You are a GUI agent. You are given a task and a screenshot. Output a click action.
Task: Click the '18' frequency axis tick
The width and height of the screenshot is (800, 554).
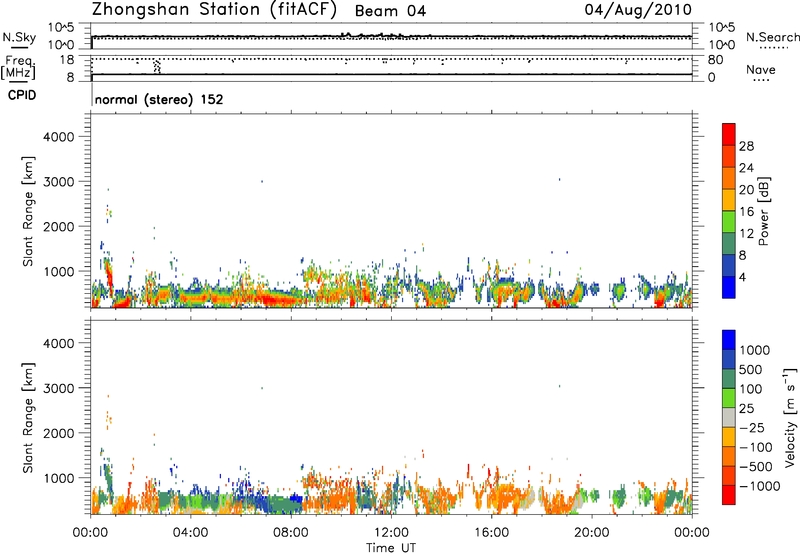pos(68,59)
